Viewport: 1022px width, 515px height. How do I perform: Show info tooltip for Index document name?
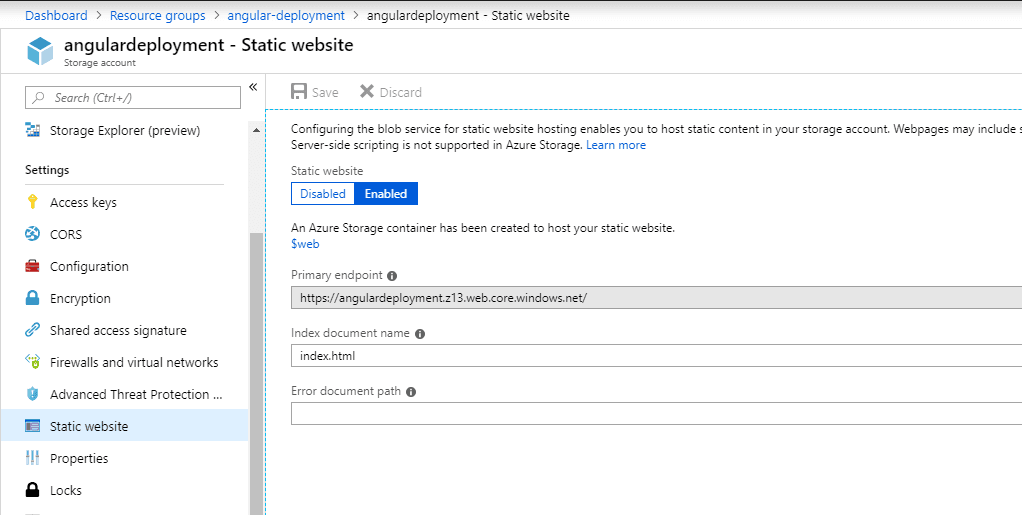(420, 334)
